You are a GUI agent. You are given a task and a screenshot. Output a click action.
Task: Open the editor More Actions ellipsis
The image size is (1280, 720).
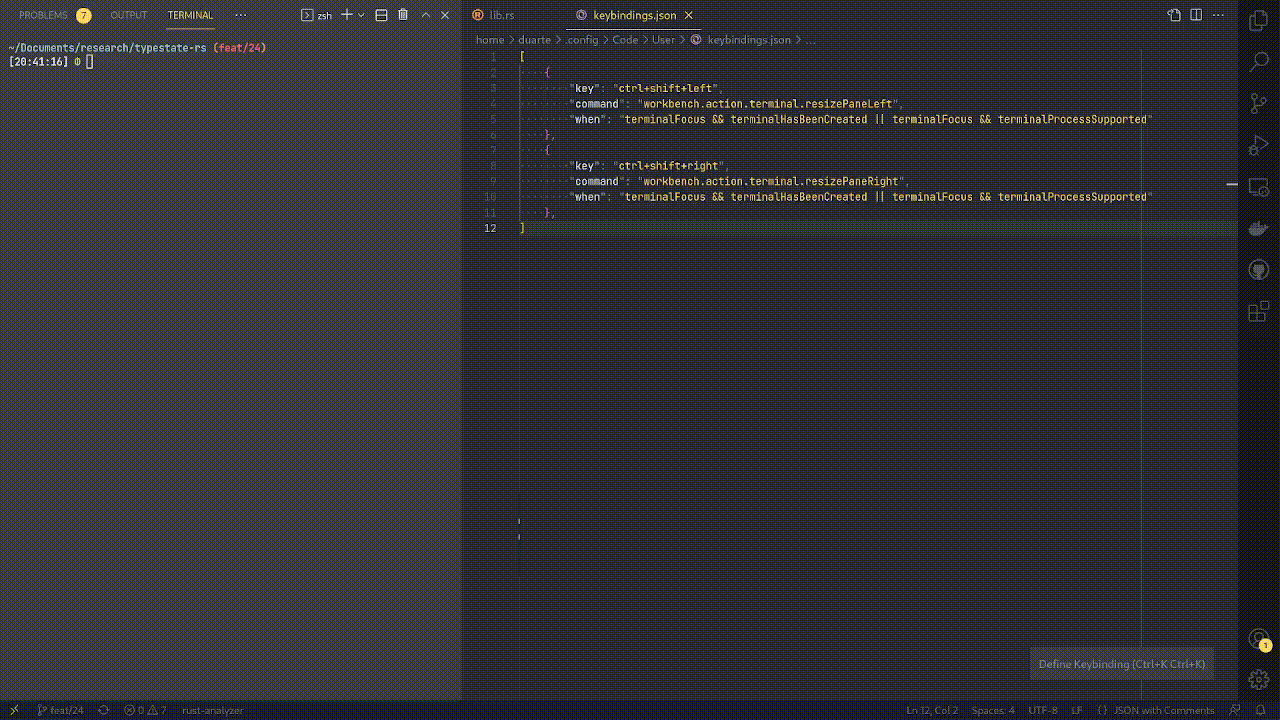[x=1218, y=15]
